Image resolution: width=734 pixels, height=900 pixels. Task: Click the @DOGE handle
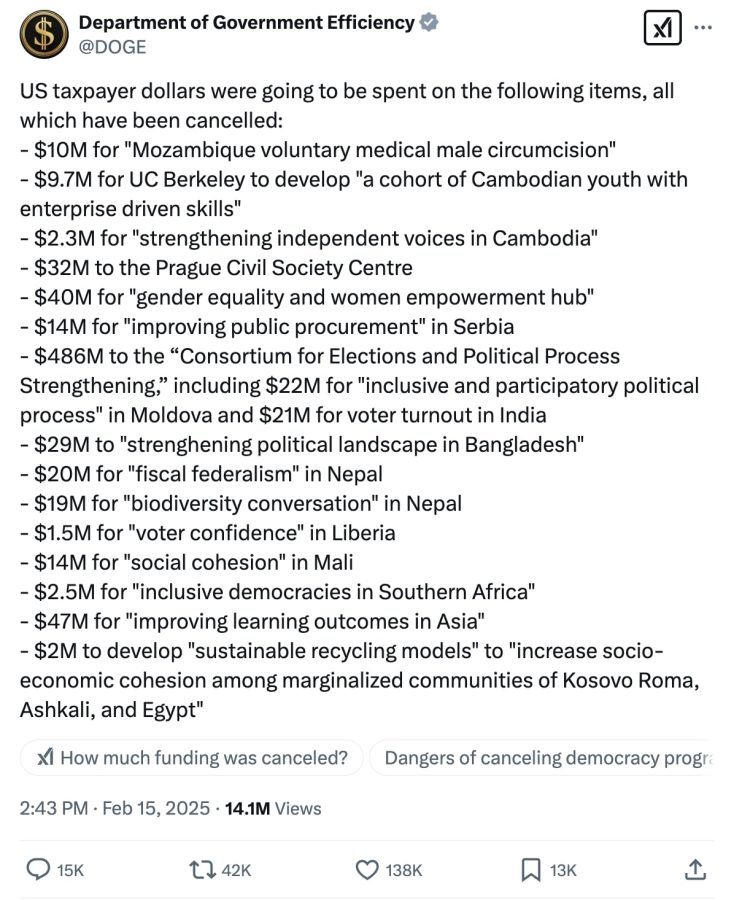[112, 47]
